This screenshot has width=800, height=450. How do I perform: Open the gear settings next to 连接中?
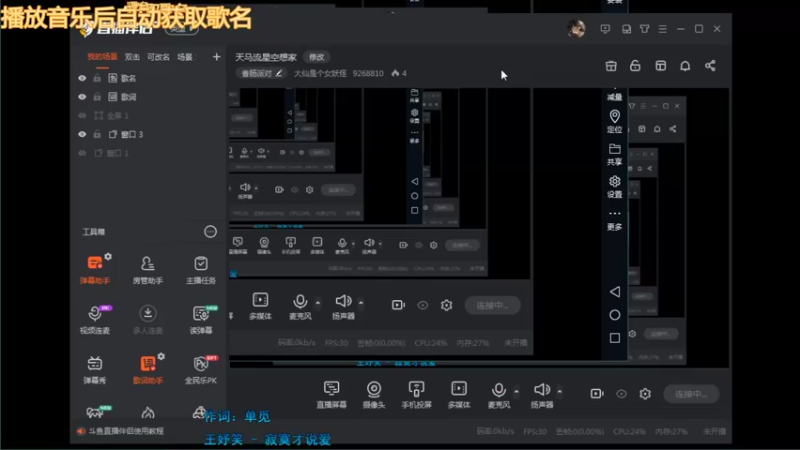click(645, 393)
